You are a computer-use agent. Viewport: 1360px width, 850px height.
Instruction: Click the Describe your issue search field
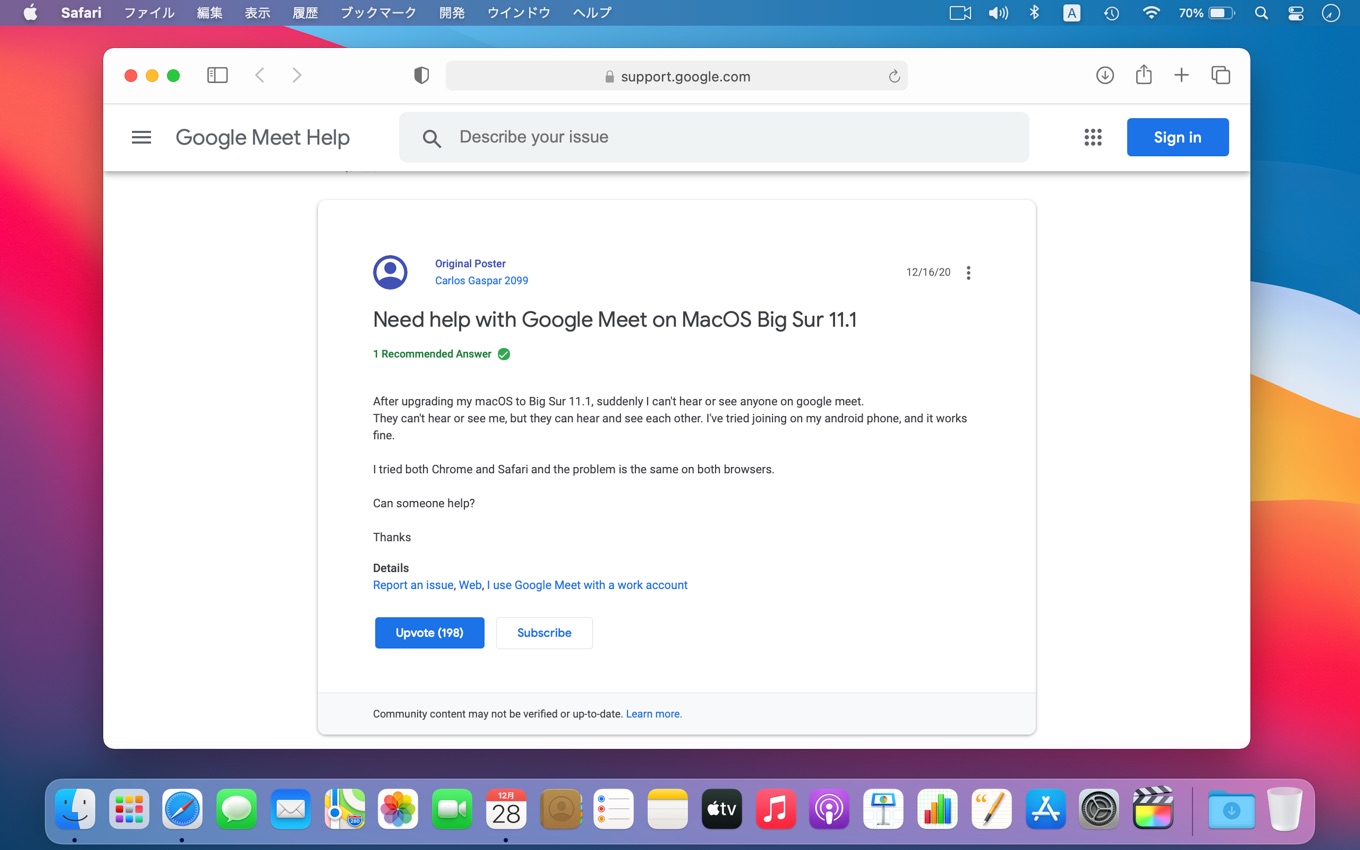[x=714, y=137]
